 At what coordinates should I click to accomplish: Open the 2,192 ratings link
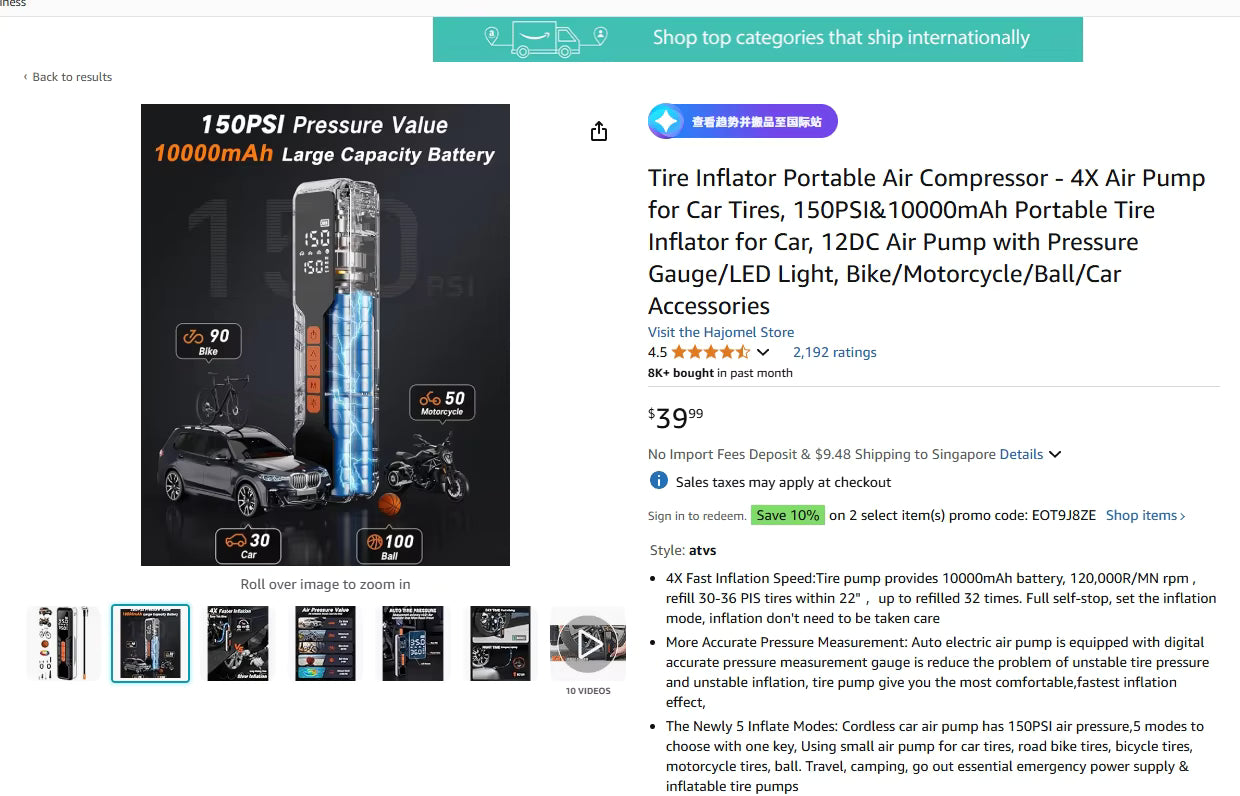pos(834,352)
